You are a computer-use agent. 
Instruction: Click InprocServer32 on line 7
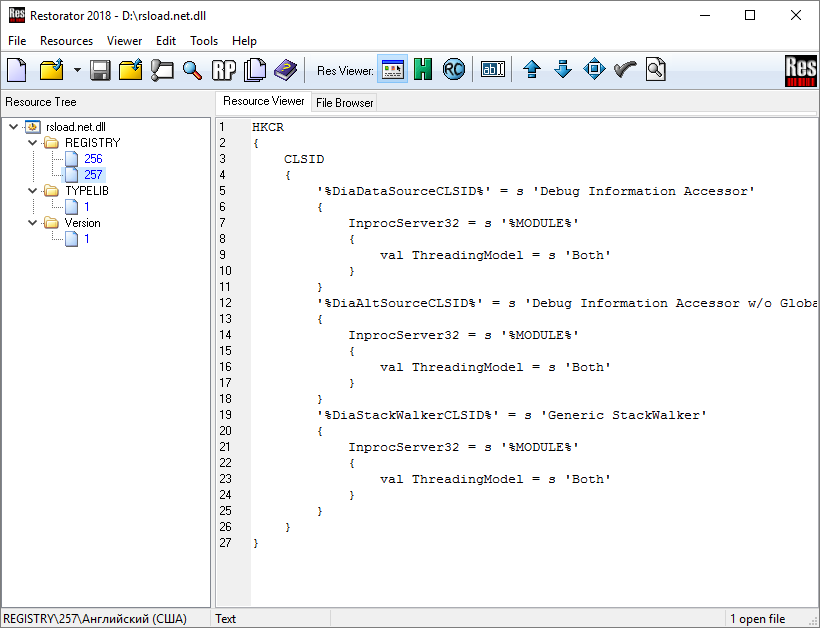pos(404,223)
